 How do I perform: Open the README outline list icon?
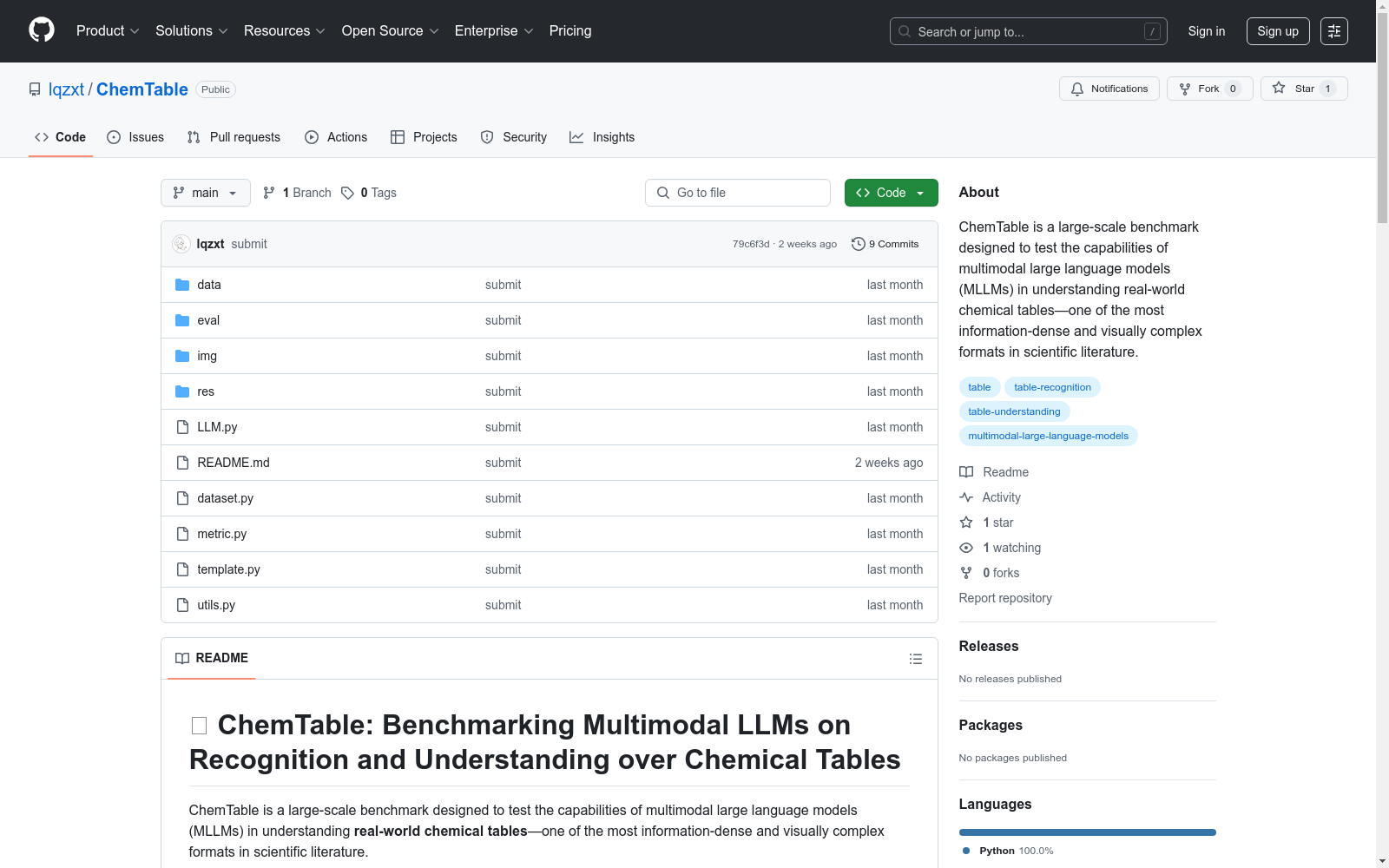(x=915, y=659)
